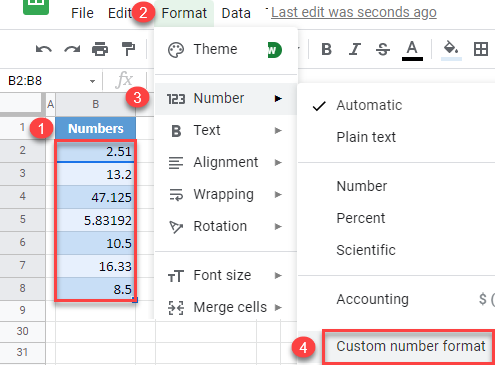Open the text color picker
This screenshot has height=365, width=495.
(412, 50)
